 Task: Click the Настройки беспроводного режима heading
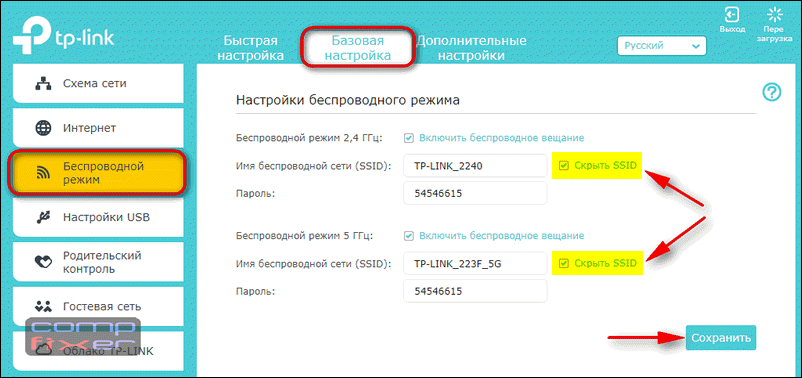pyautogui.click(x=347, y=100)
